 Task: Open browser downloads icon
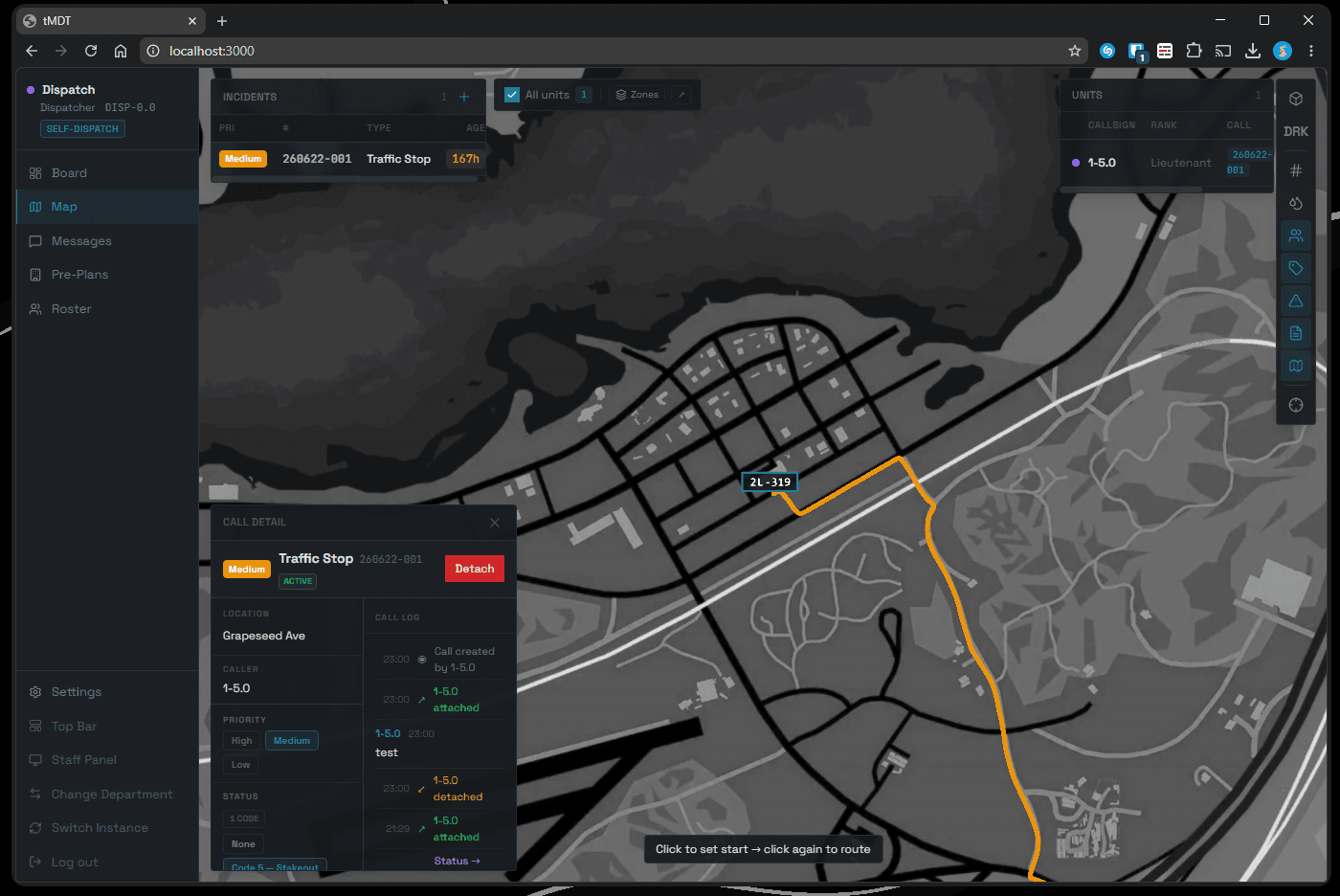(x=1253, y=51)
